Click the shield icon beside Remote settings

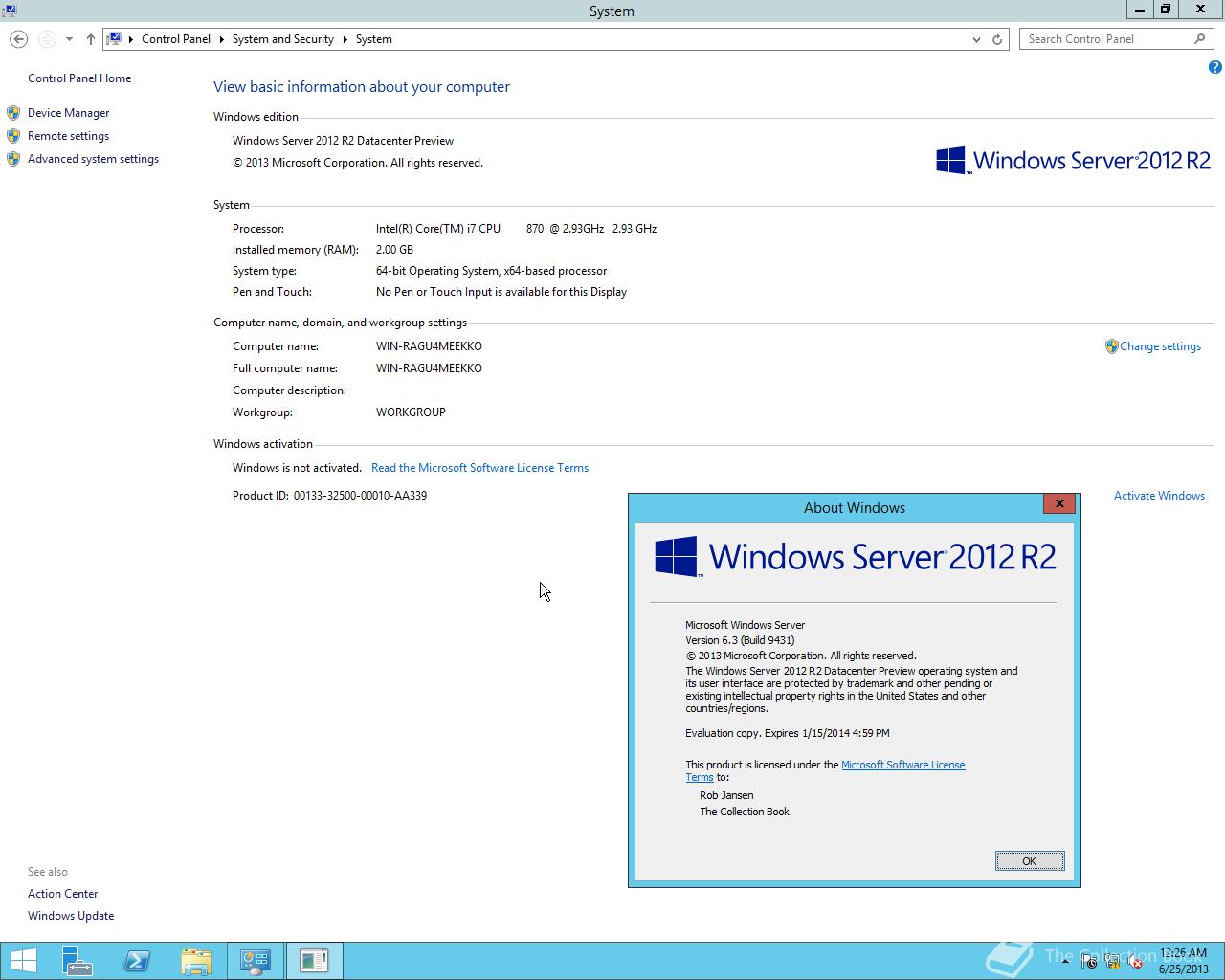click(13, 136)
